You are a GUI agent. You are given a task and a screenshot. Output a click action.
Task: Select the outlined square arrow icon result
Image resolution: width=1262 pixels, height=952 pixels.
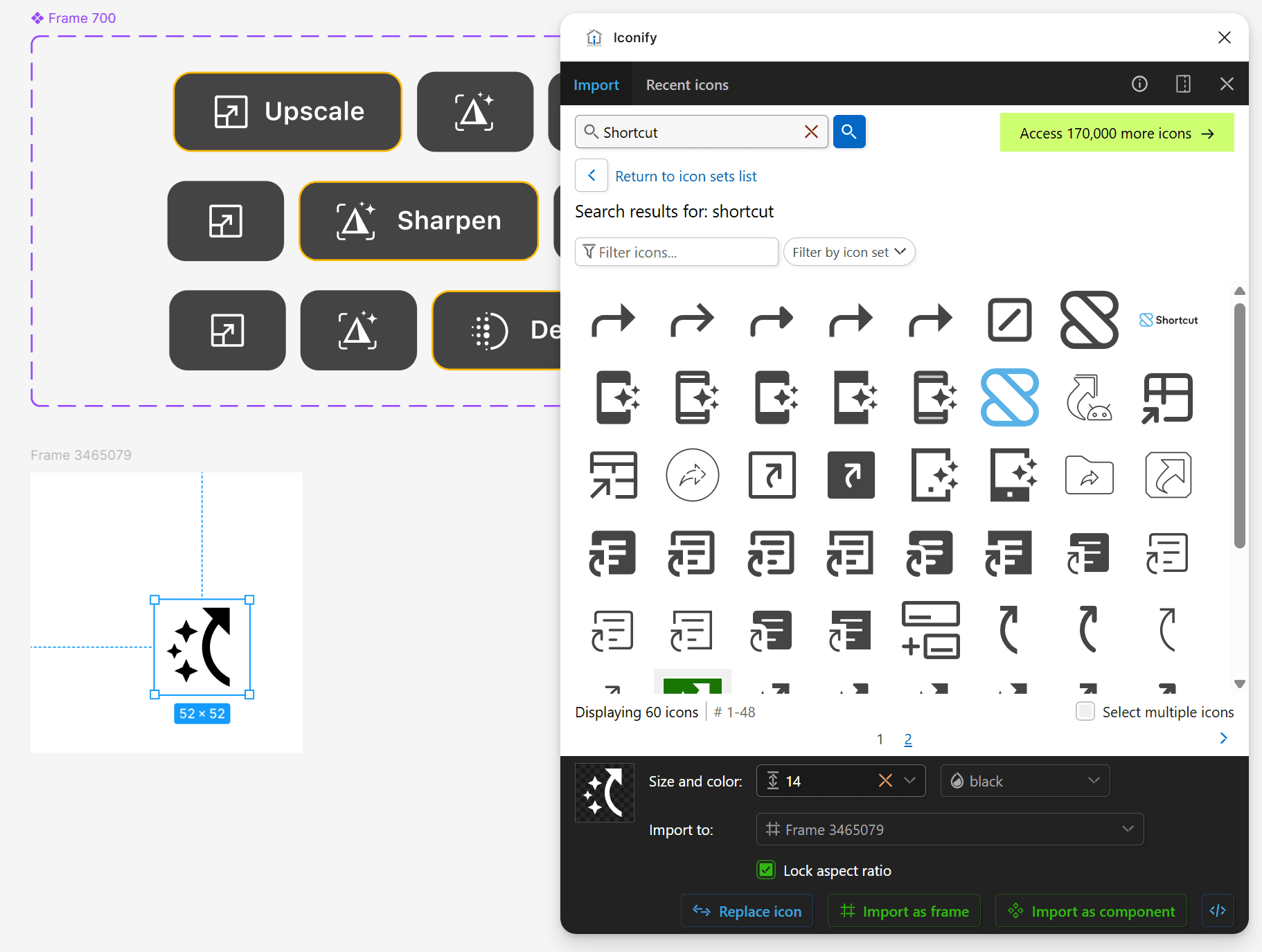coord(772,475)
